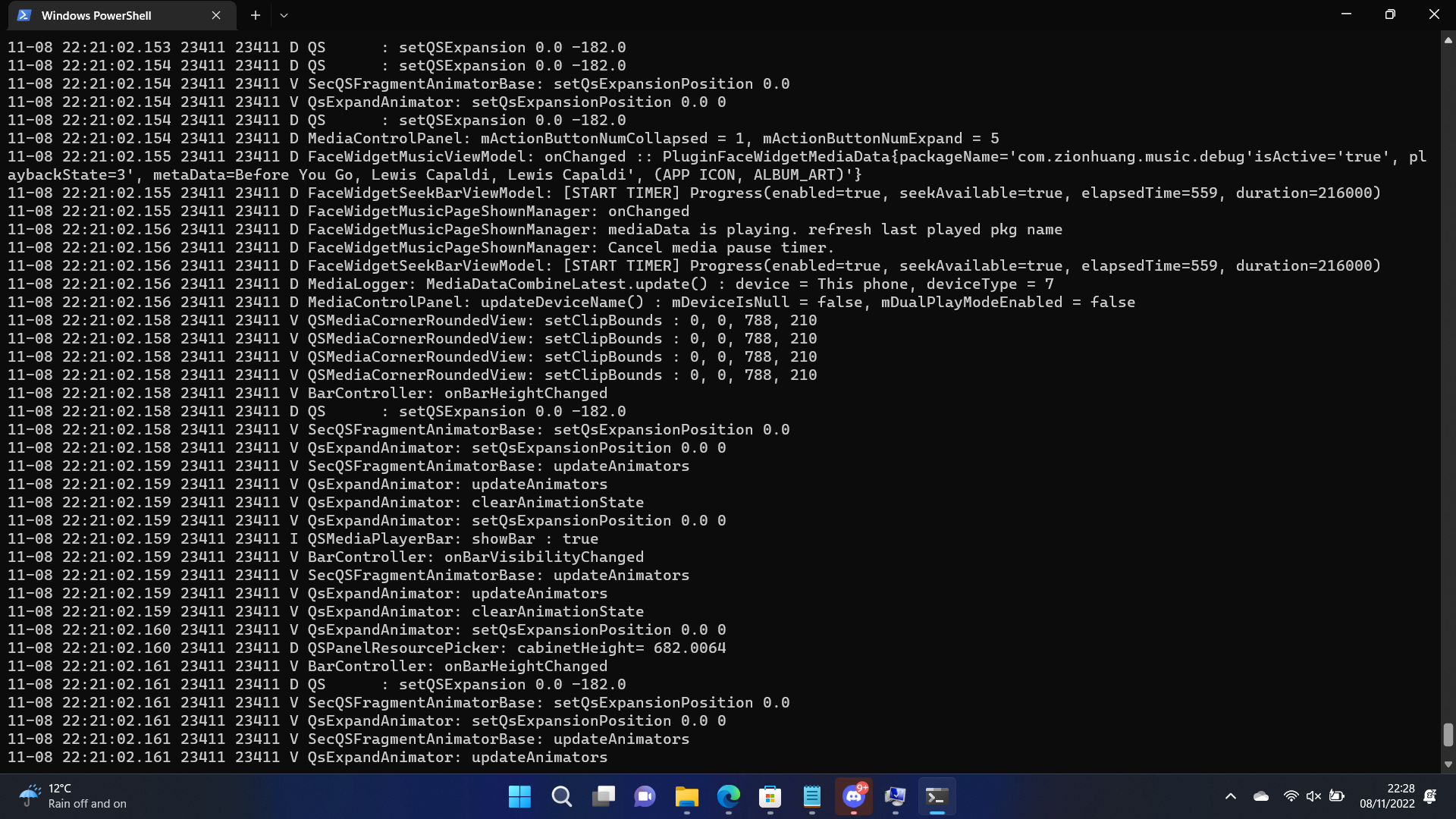The width and height of the screenshot is (1456, 819).
Task: Click the muted volume tray icon
Action: click(1313, 796)
